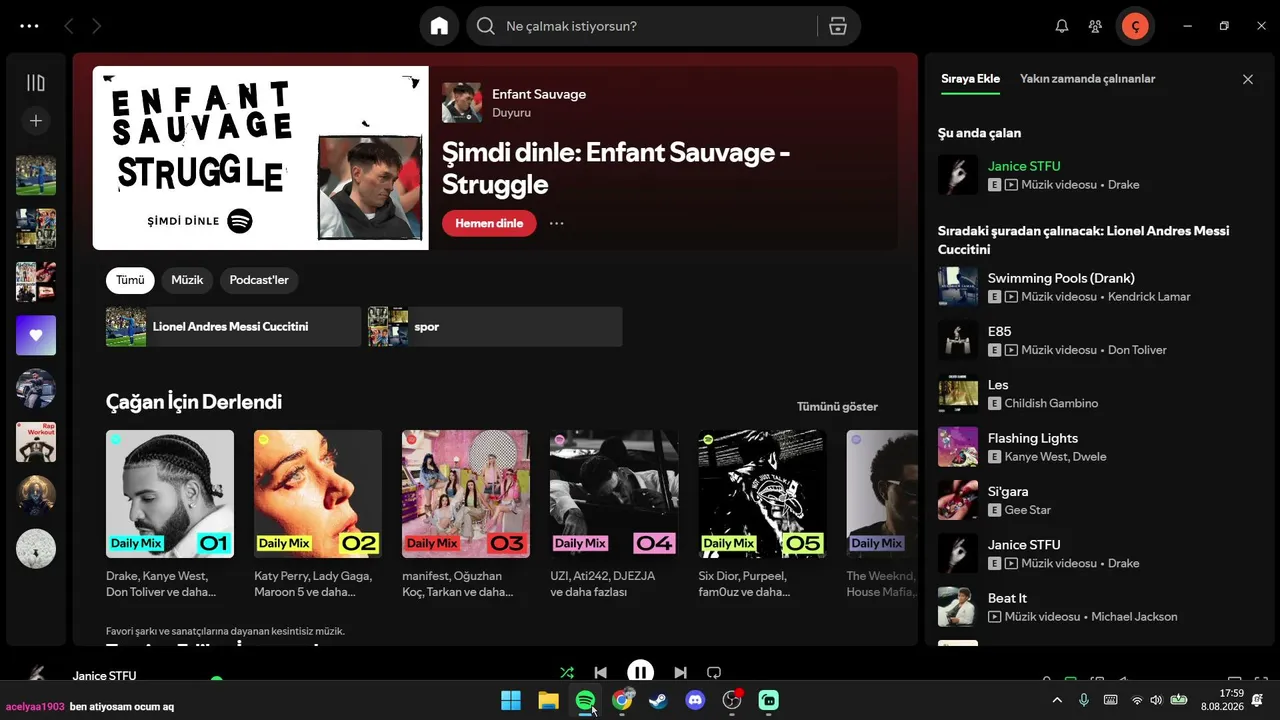Open the Liked Songs heart playlist
1280x720 pixels.
click(36, 335)
